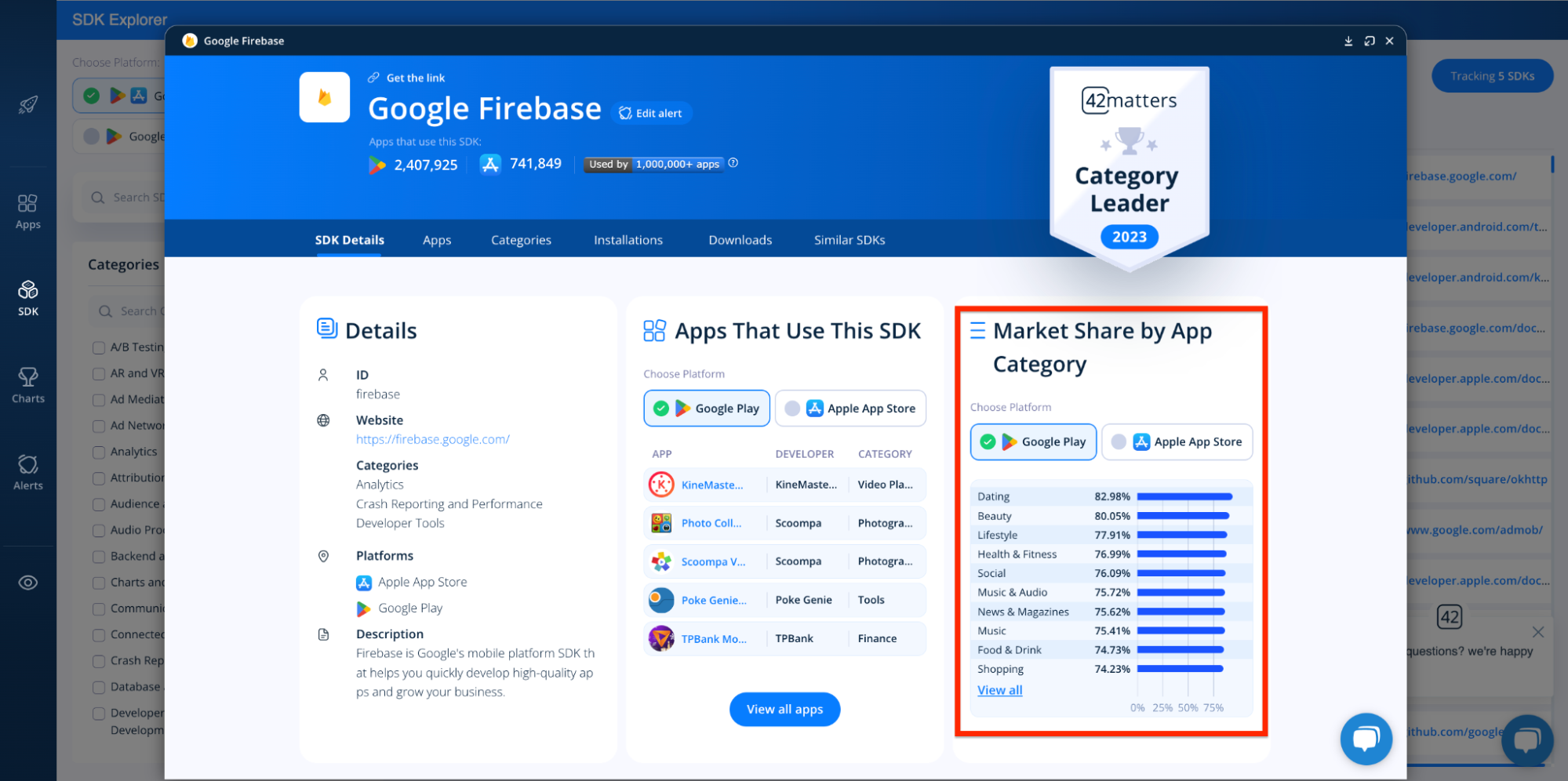1568x781 pixels.
Task: Check the Analytics category checkbox
Action: [99, 452]
